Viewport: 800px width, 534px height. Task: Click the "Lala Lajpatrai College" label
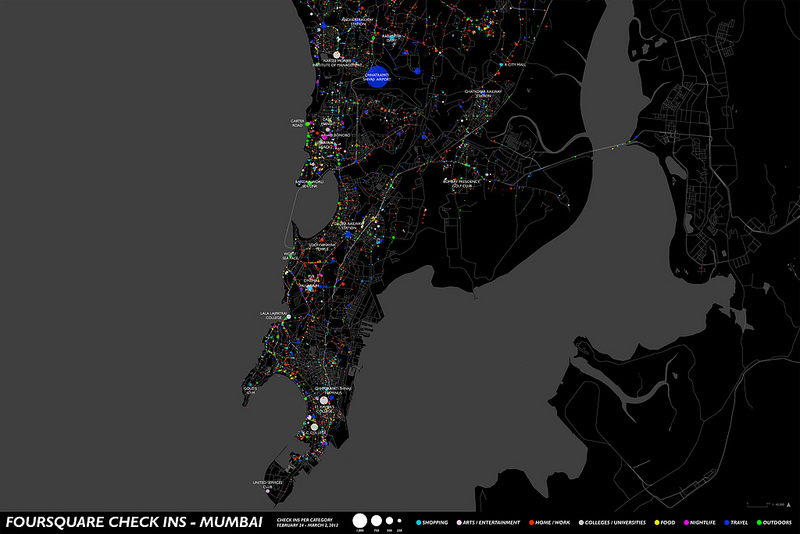point(274,316)
